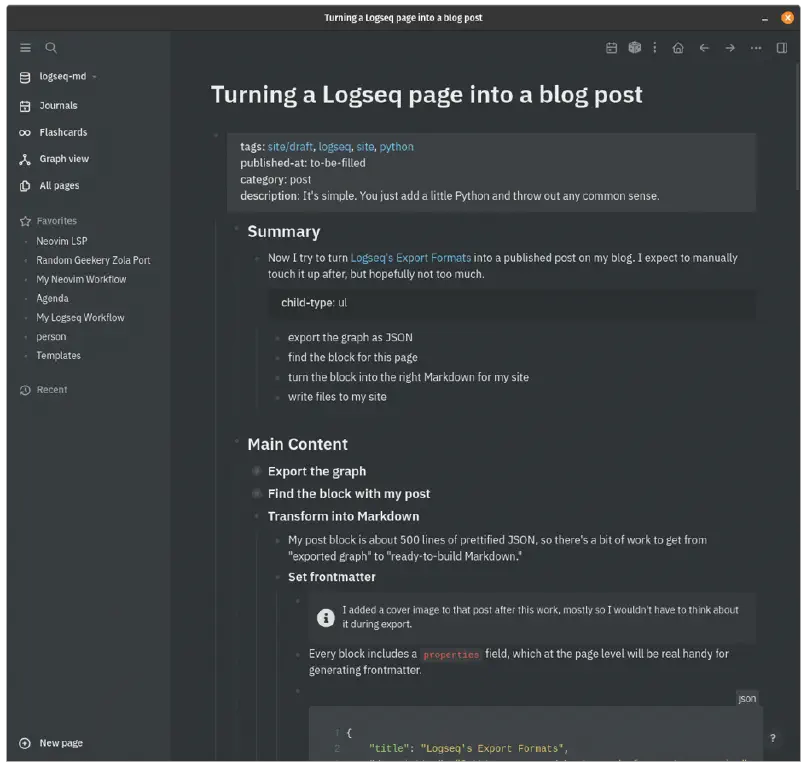Image resolution: width=807 pixels, height=768 pixels.
Task: Click the Recent clock icon
Action: 25,390
